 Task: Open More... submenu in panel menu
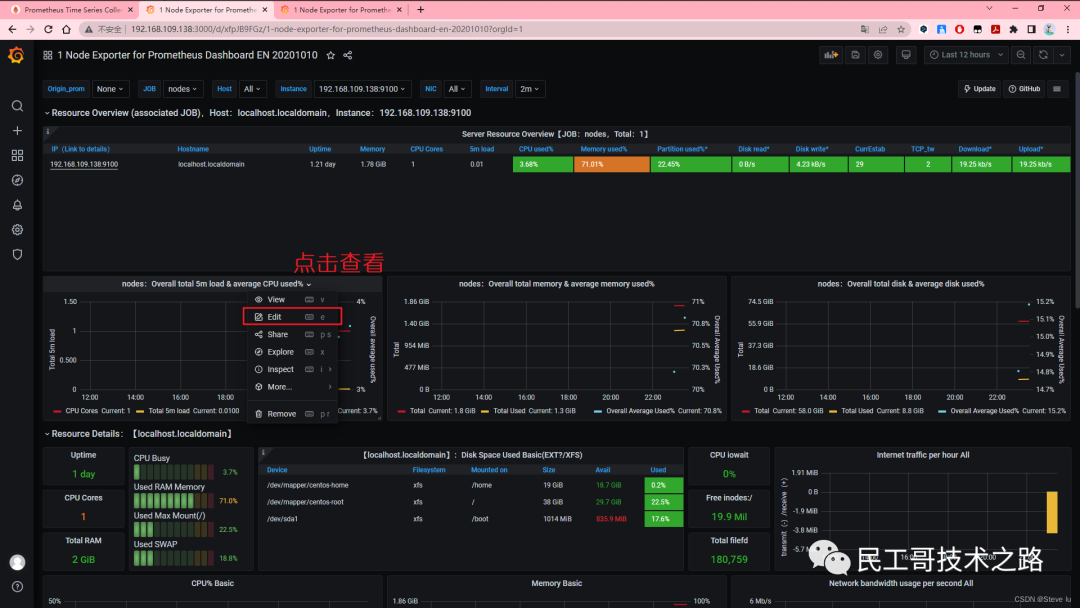click(x=293, y=387)
